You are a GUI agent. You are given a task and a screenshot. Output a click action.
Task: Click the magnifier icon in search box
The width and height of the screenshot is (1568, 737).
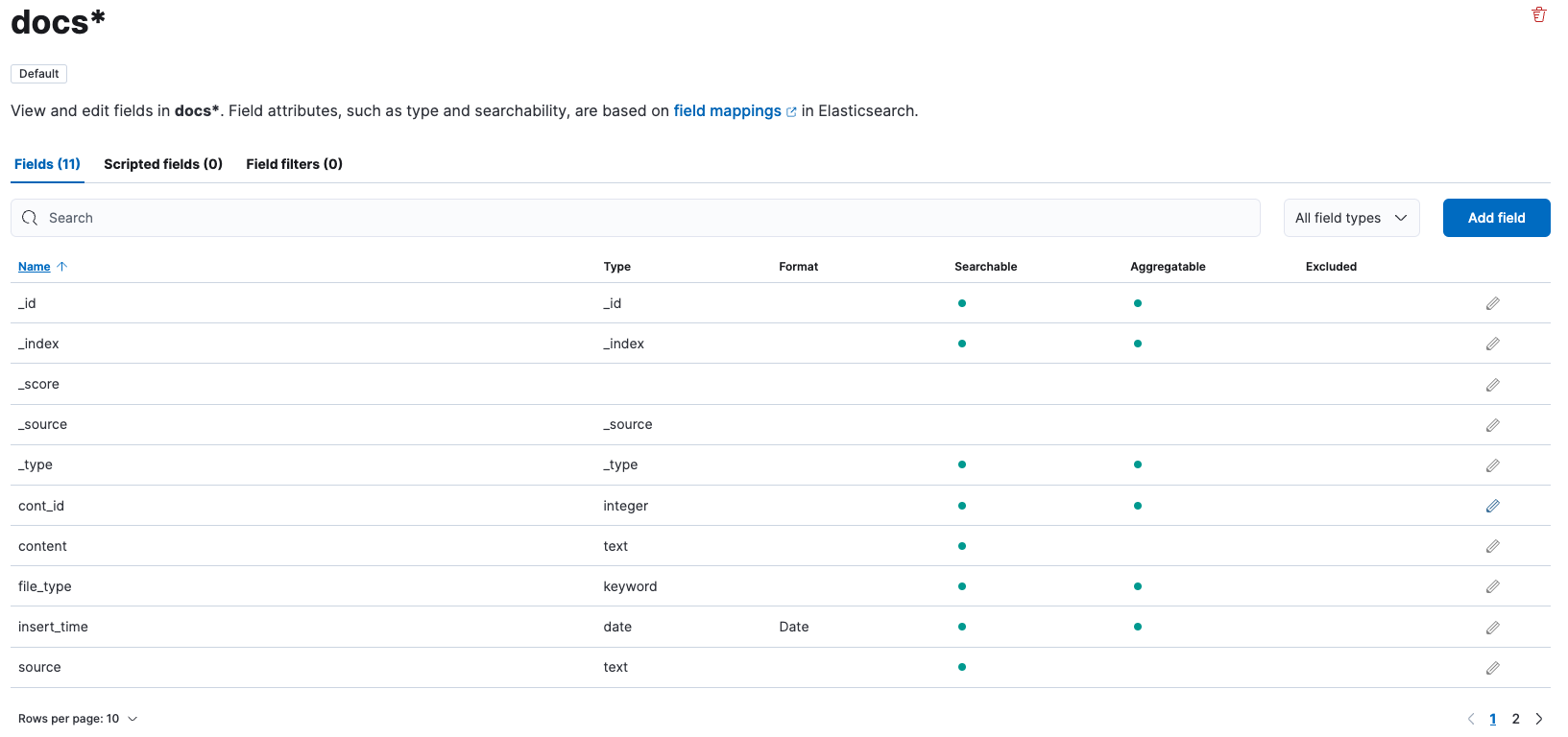pyautogui.click(x=30, y=218)
